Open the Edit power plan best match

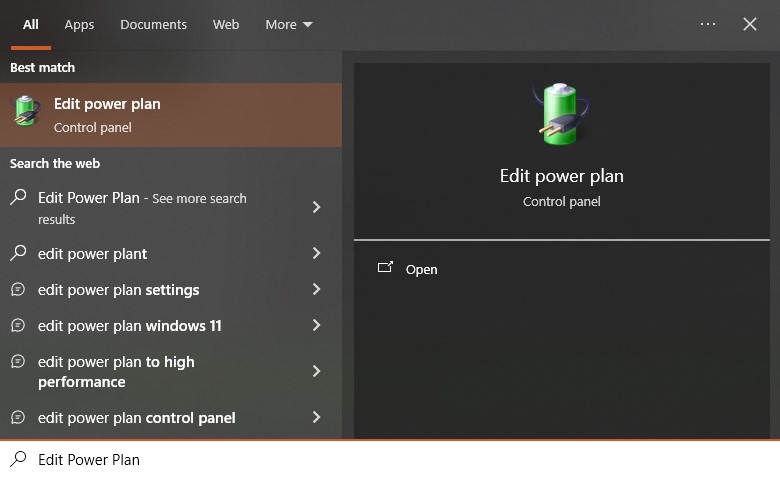(171, 115)
